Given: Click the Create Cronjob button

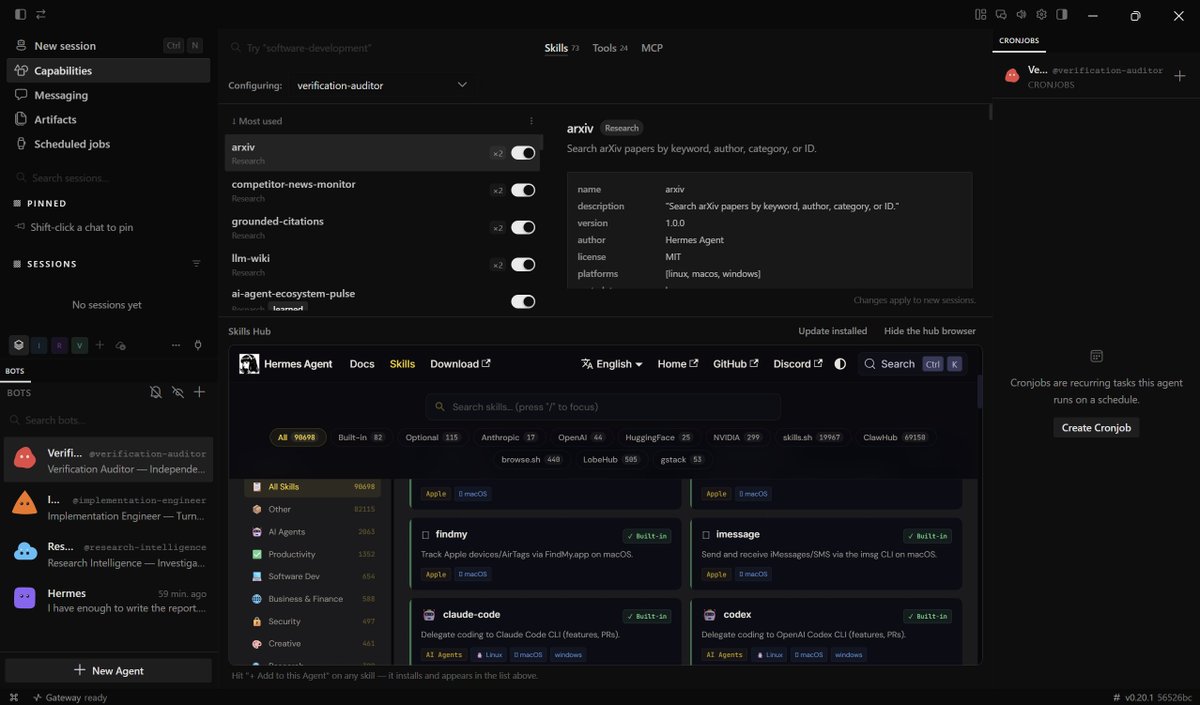Looking at the screenshot, I should click(x=1096, y=427).
